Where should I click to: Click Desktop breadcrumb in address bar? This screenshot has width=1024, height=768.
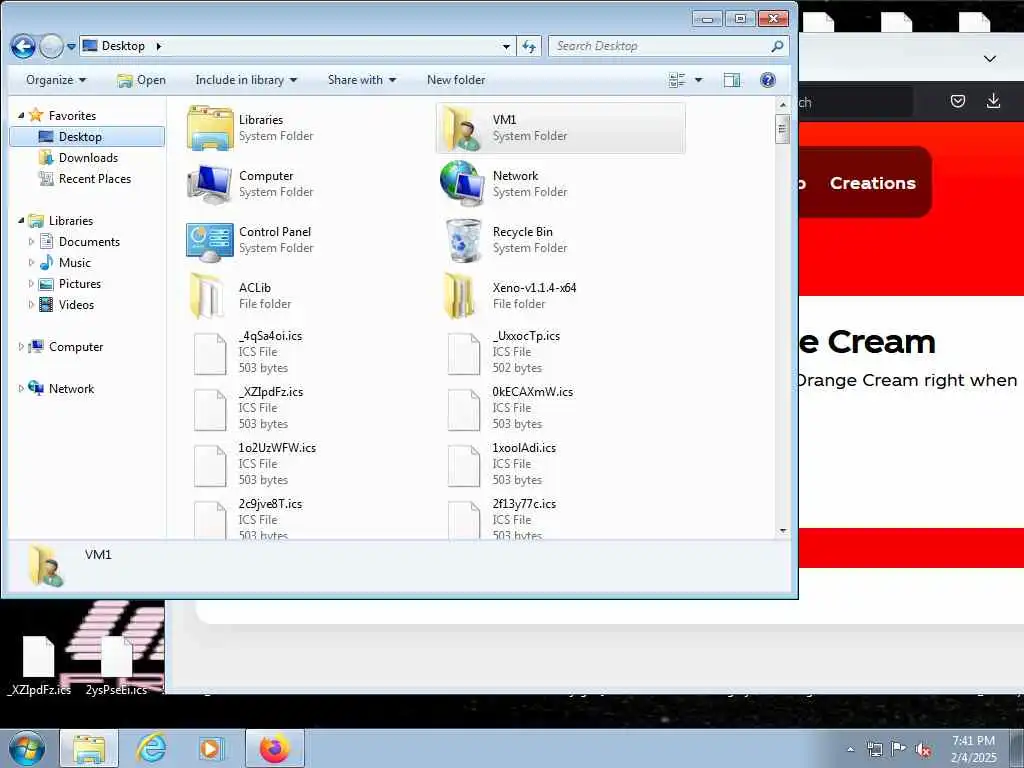(x=123, y=46)
